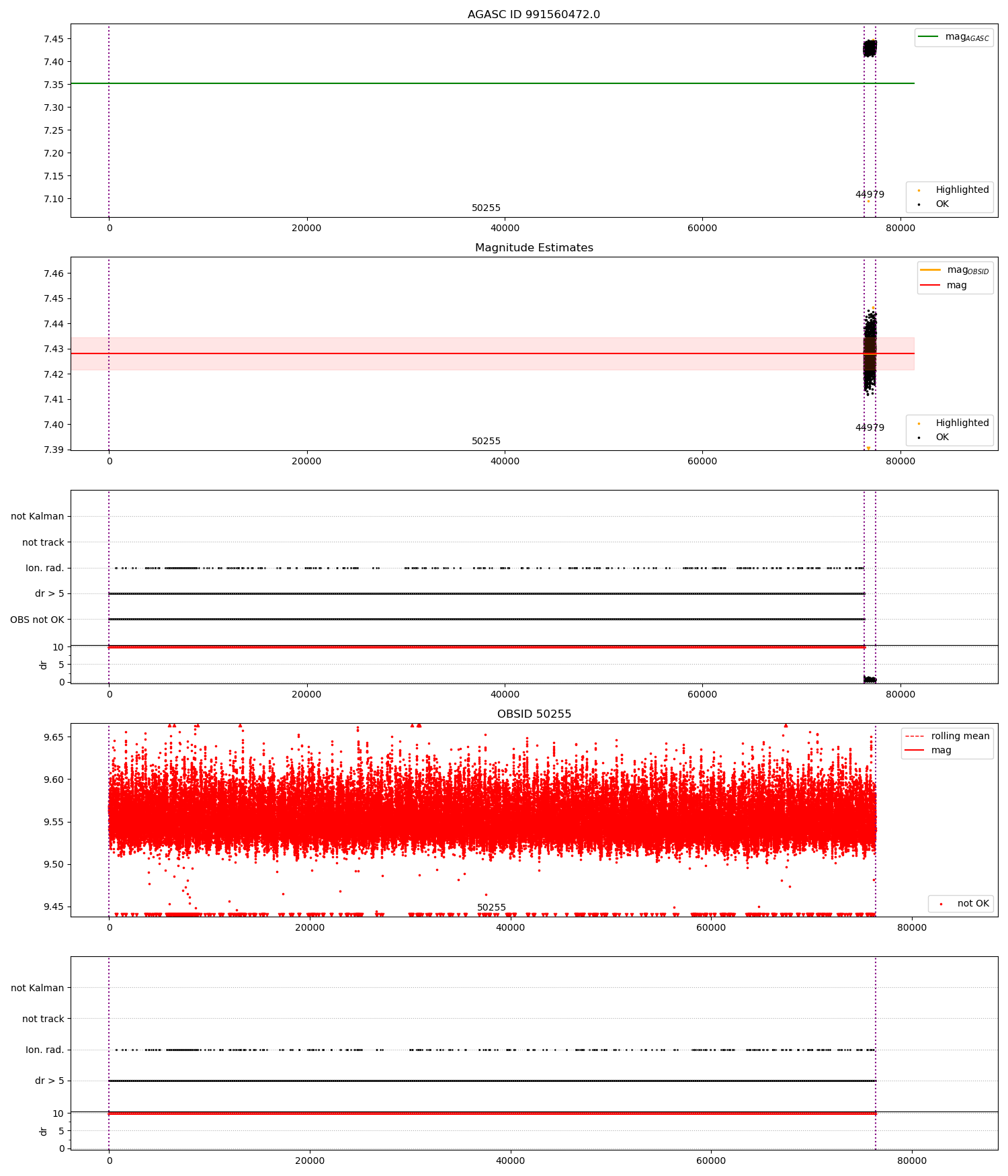Click '50255' annotation in the top AGASC plot
1008x1176 pixels.
pyautogui.click(x=486, y=208)
